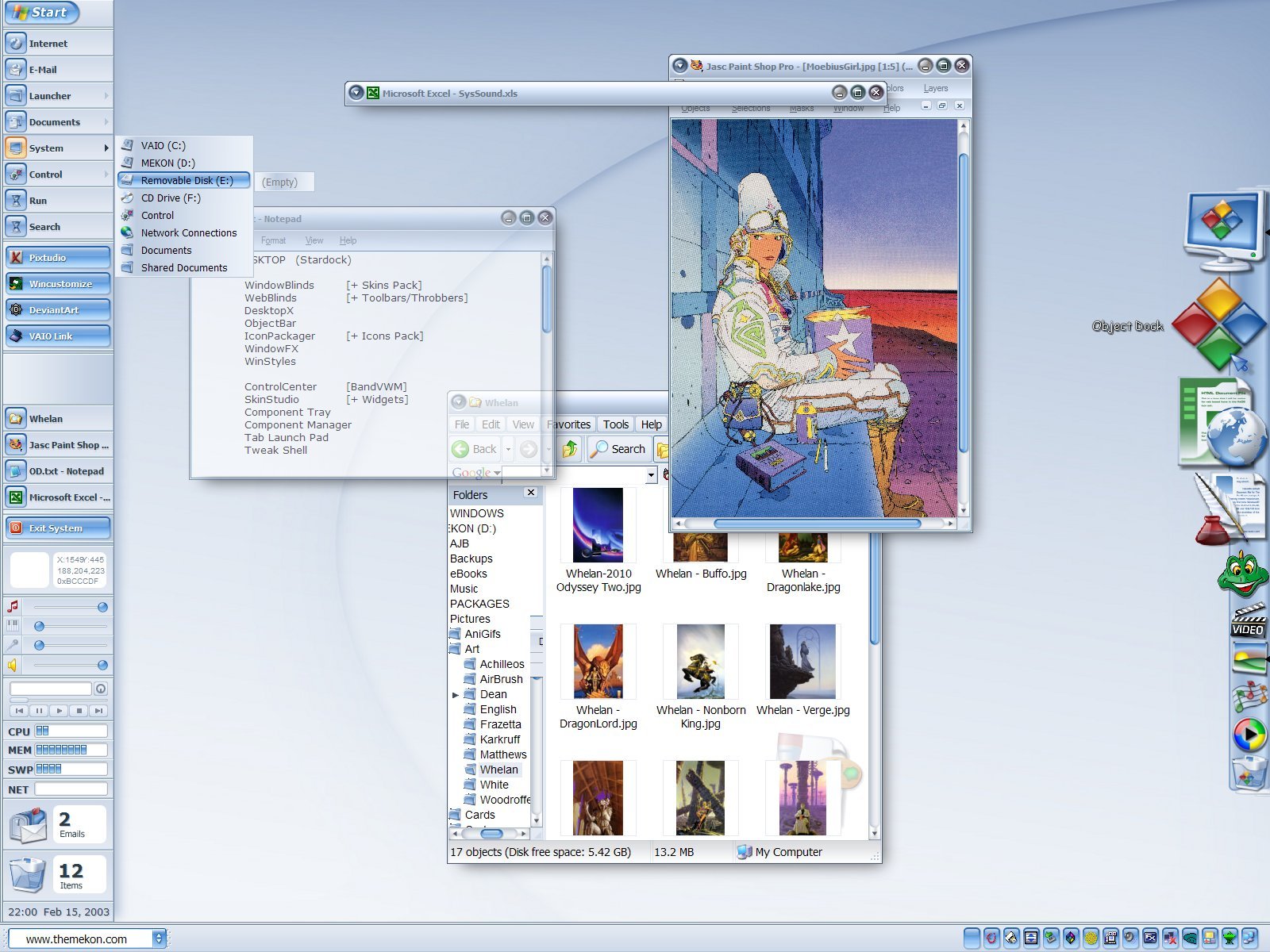
Task: Expand the Launcher submenu arrow
Action: [106, 96]
